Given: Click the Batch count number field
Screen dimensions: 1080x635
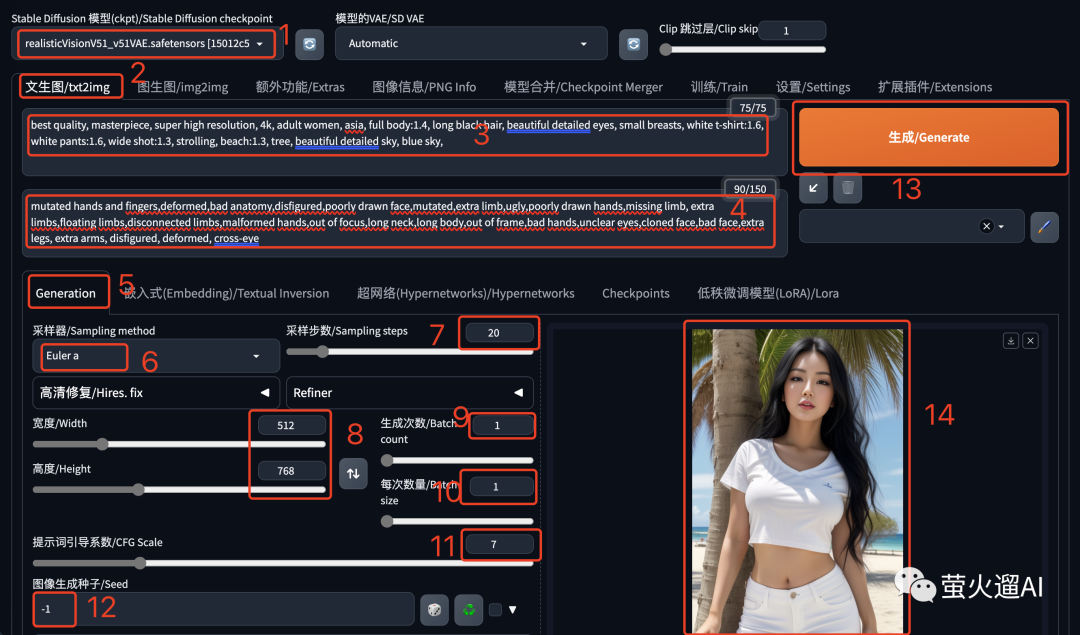Looking at the screenshot, I should click(x=502, y=425).
